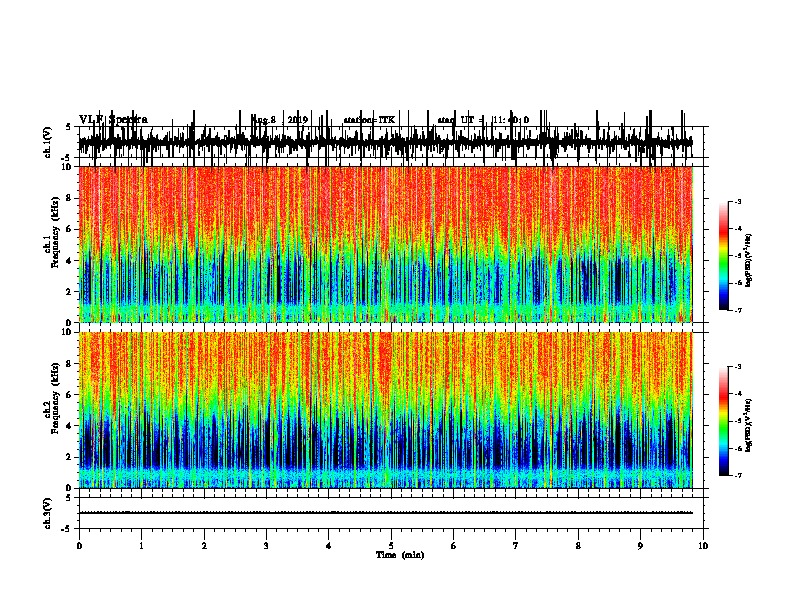
Task: Click the ch.2 spectrogram panel
Action: (x=386, y=410)
